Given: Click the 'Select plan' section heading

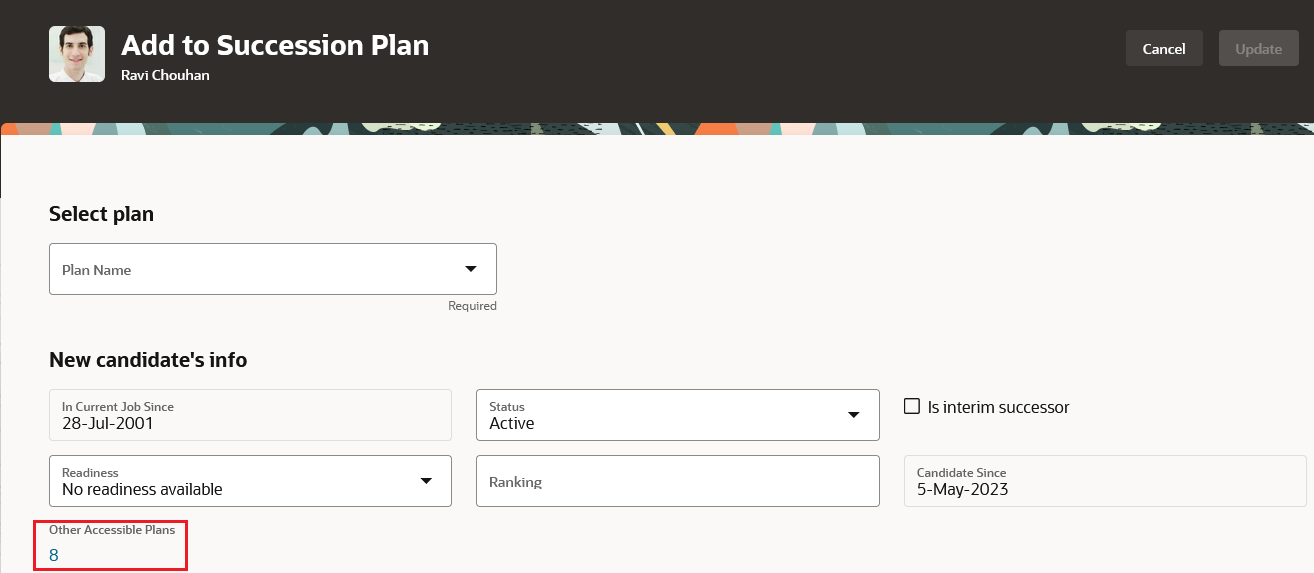Looking at the screenshot, I should tap(101, 214).
